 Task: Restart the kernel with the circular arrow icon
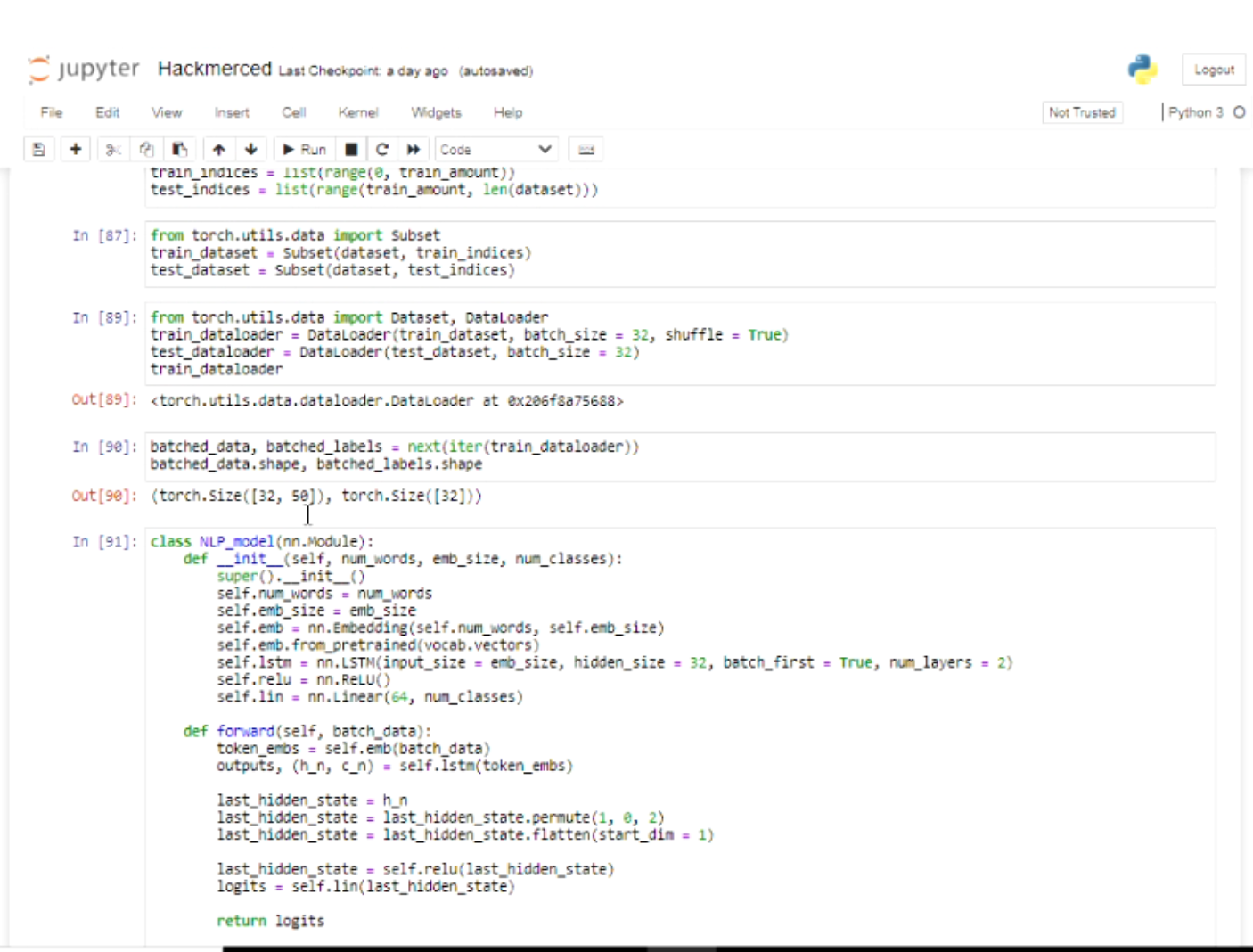[382, 150]
